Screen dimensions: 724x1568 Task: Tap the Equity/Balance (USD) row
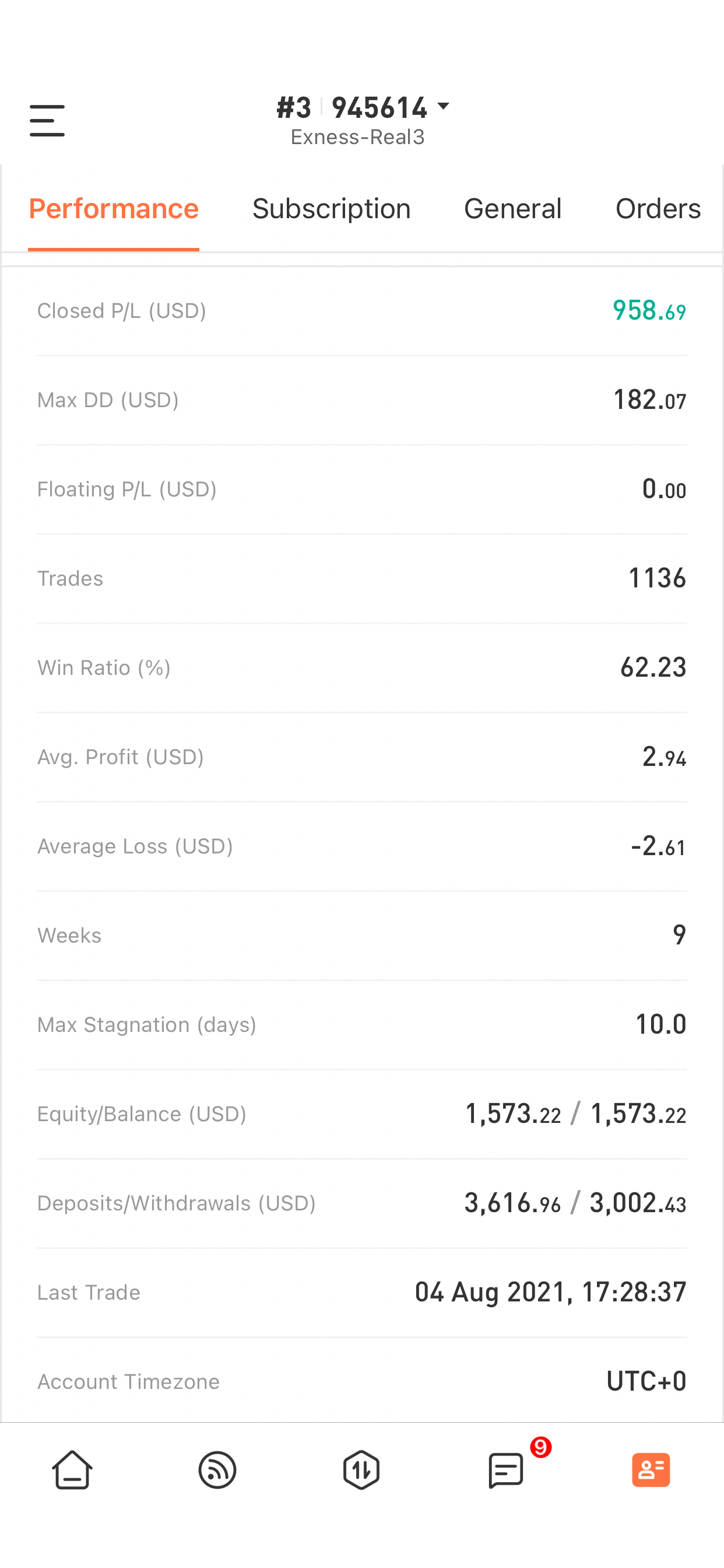click(362, 1114)
